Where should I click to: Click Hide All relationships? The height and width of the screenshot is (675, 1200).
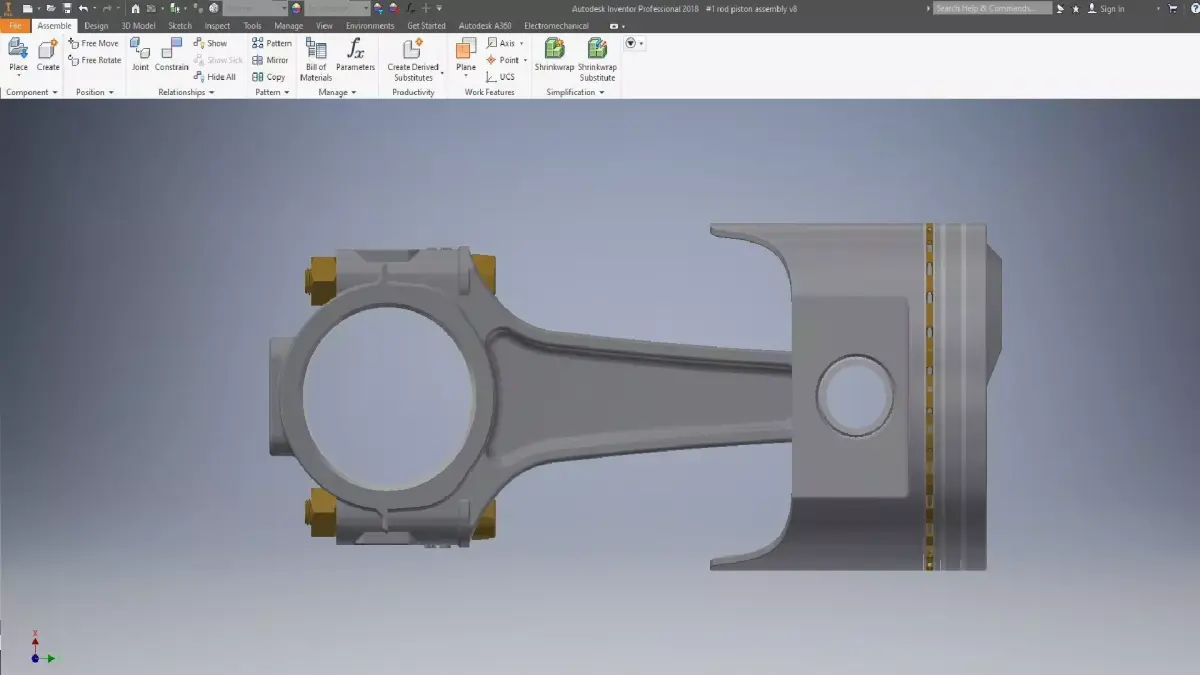pyautogui.click(x=215, y=77)
